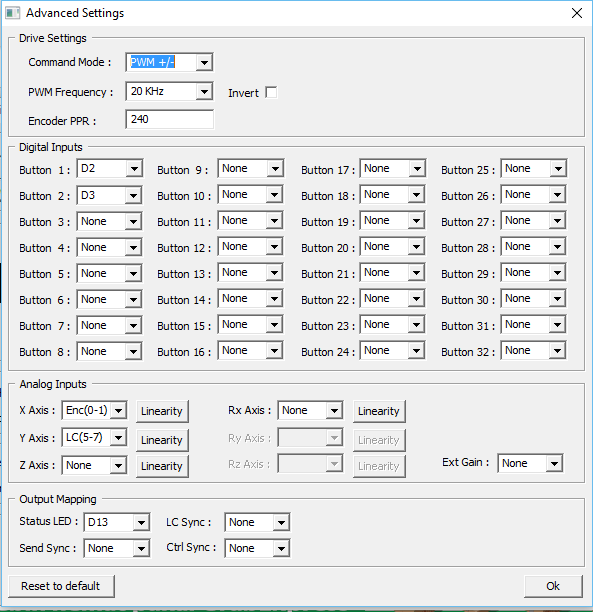The image size is (593, 612).
Task: Expand the Button 8 pin dropdown
Action: tap(110, 351)
